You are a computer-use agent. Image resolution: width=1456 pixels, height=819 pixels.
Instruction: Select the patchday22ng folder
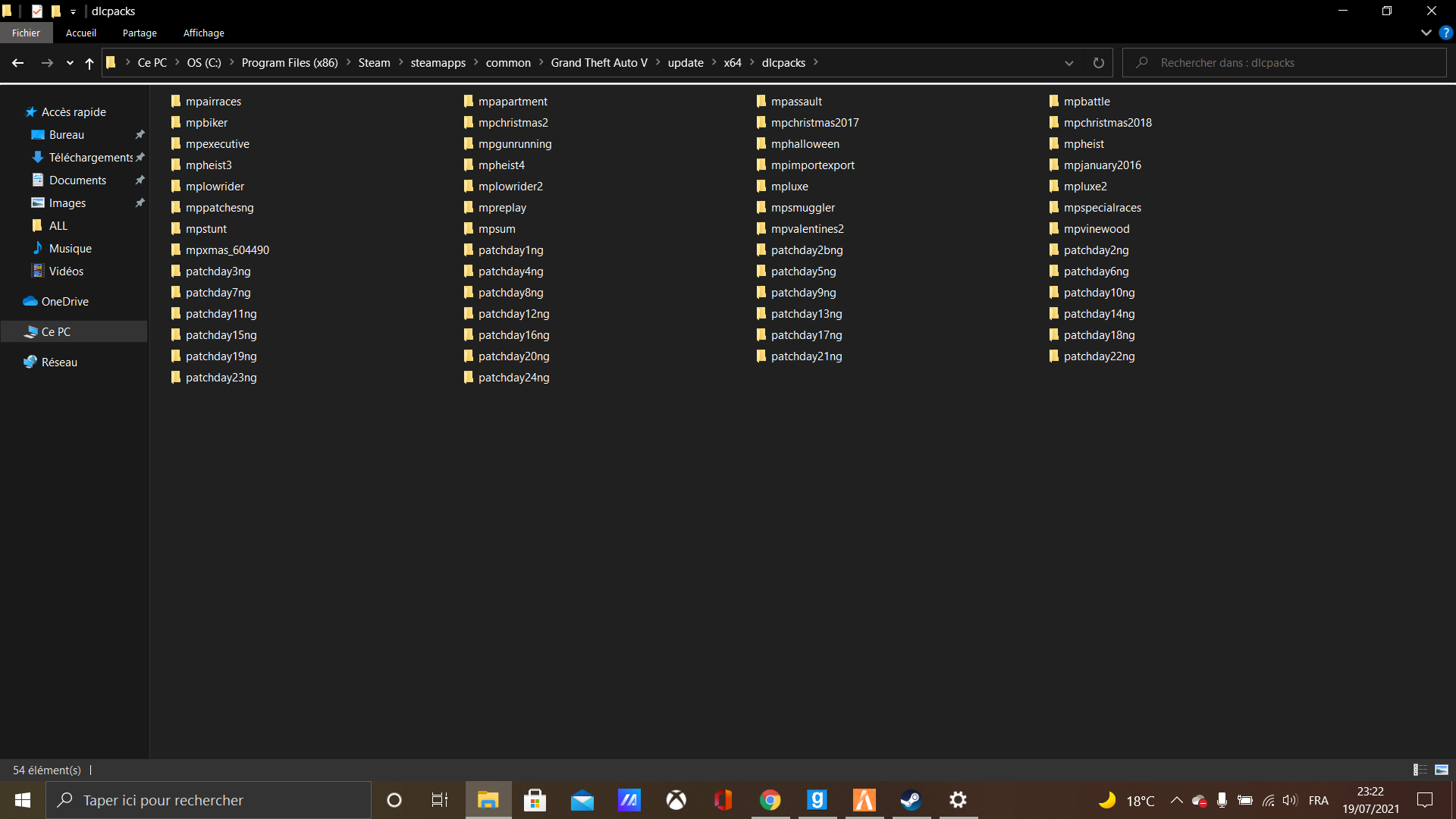[1099, 356]
